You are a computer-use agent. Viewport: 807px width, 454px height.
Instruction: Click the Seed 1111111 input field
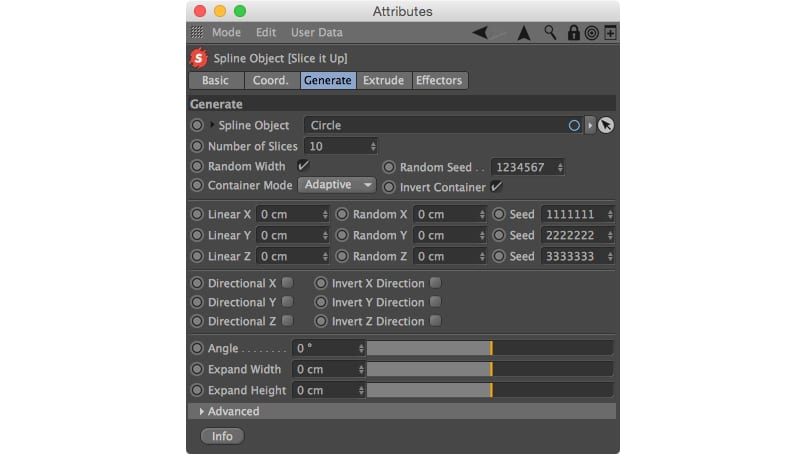tap(577, 214)
